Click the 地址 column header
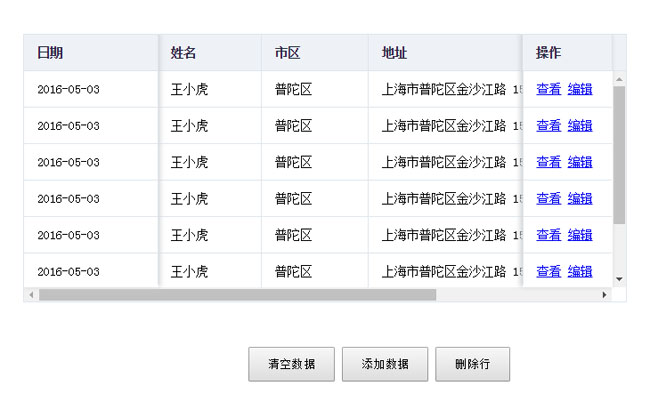 click(x=394, y=53)
